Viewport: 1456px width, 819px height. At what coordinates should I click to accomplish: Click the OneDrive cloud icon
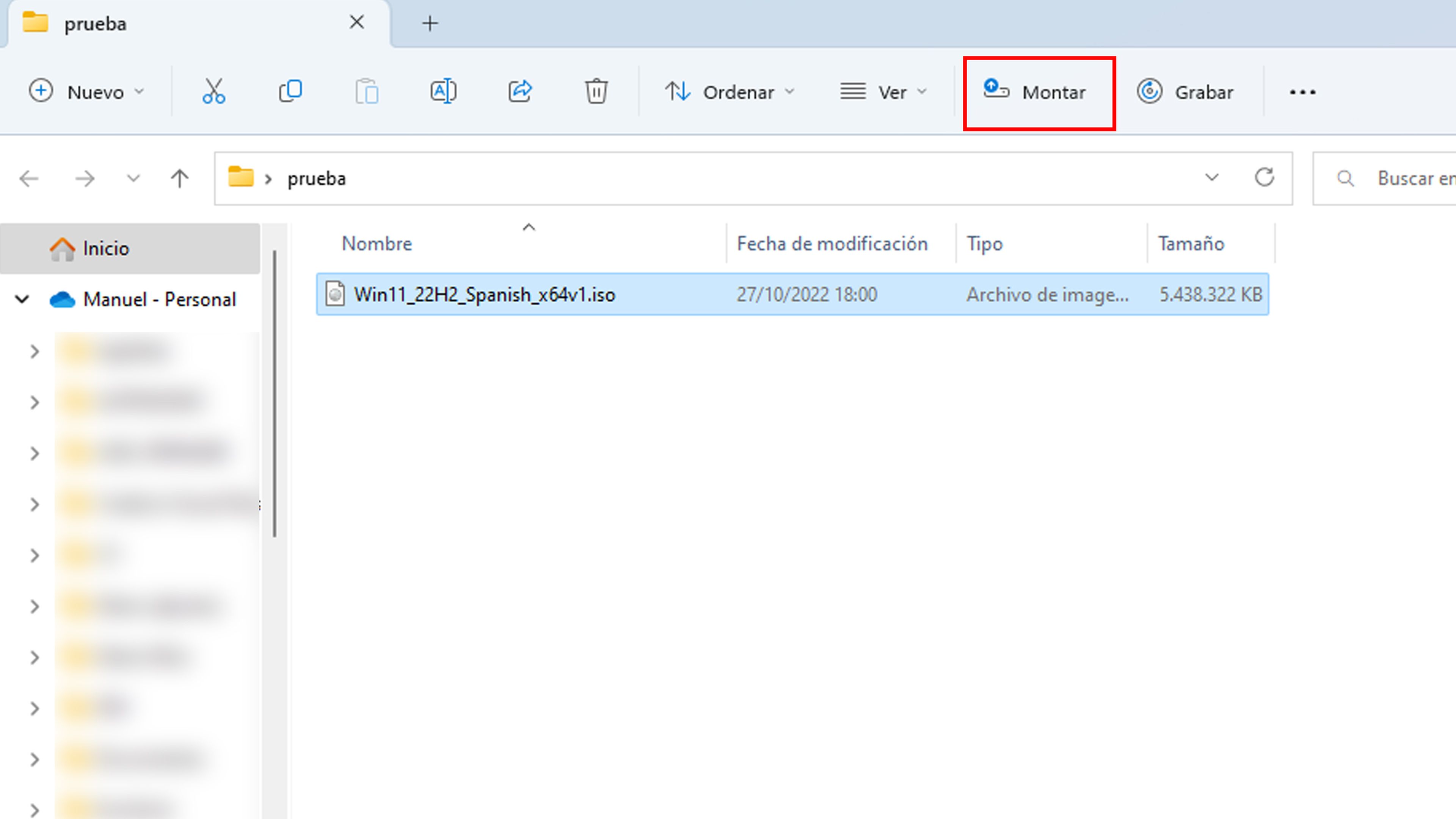pyautogui.click(x=62, y=300)
